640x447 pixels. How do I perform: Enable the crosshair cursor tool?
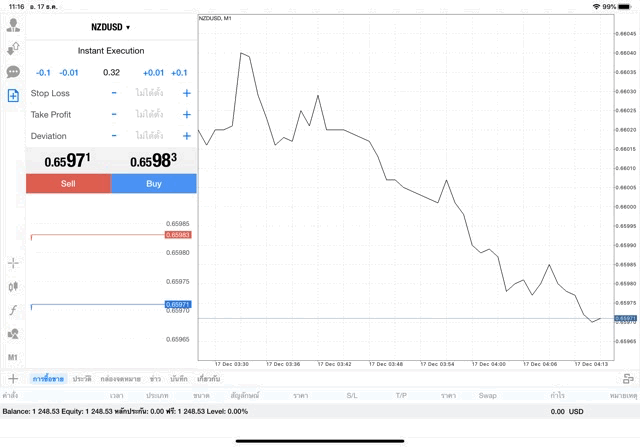click(13, 263)
